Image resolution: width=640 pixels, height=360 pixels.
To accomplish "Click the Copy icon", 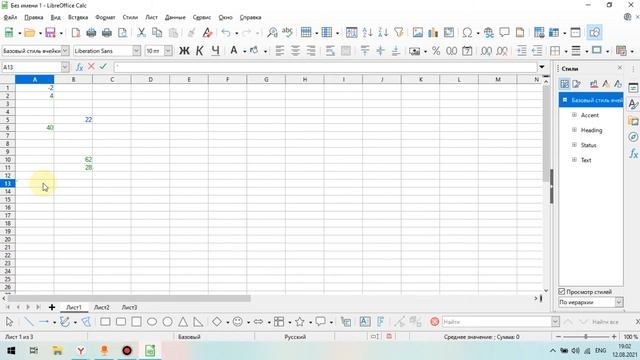I will tap(157, 33).
